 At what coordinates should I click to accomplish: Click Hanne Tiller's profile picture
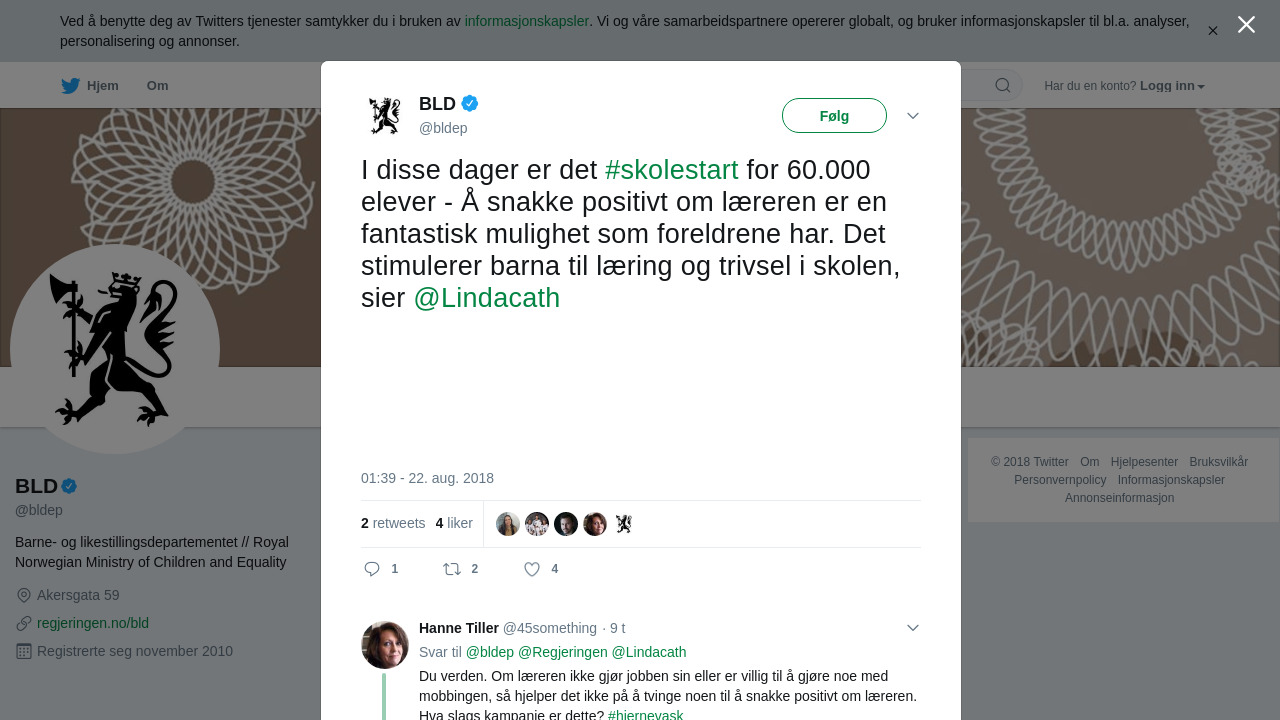(x=385, y=645)
